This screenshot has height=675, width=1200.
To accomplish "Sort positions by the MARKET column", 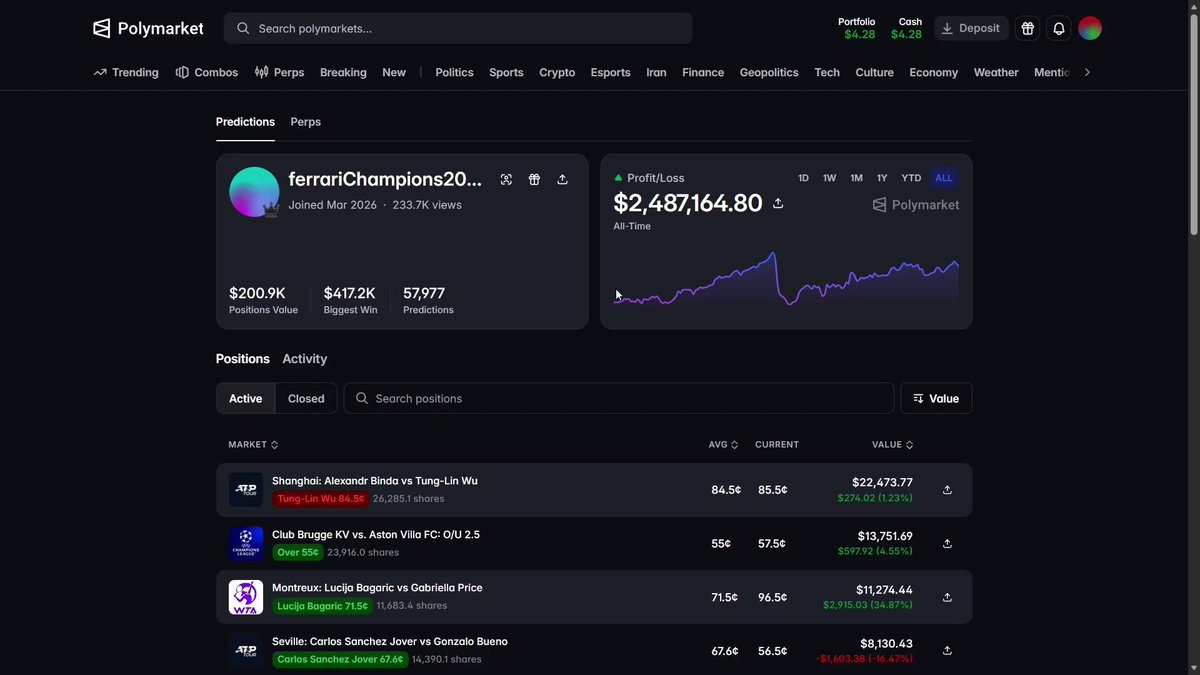I will [x=253, y=444].
